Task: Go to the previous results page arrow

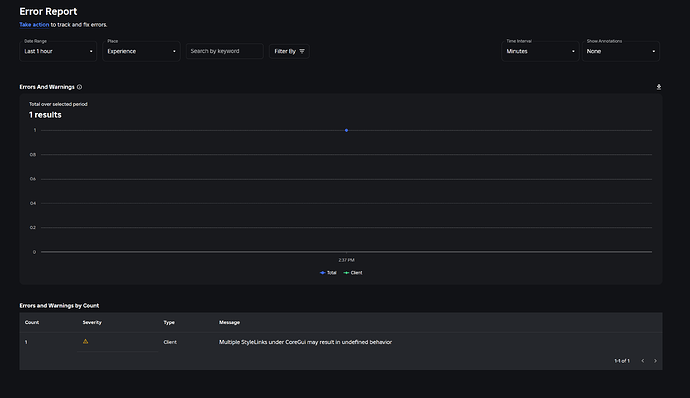Action: tap(642, 361)
